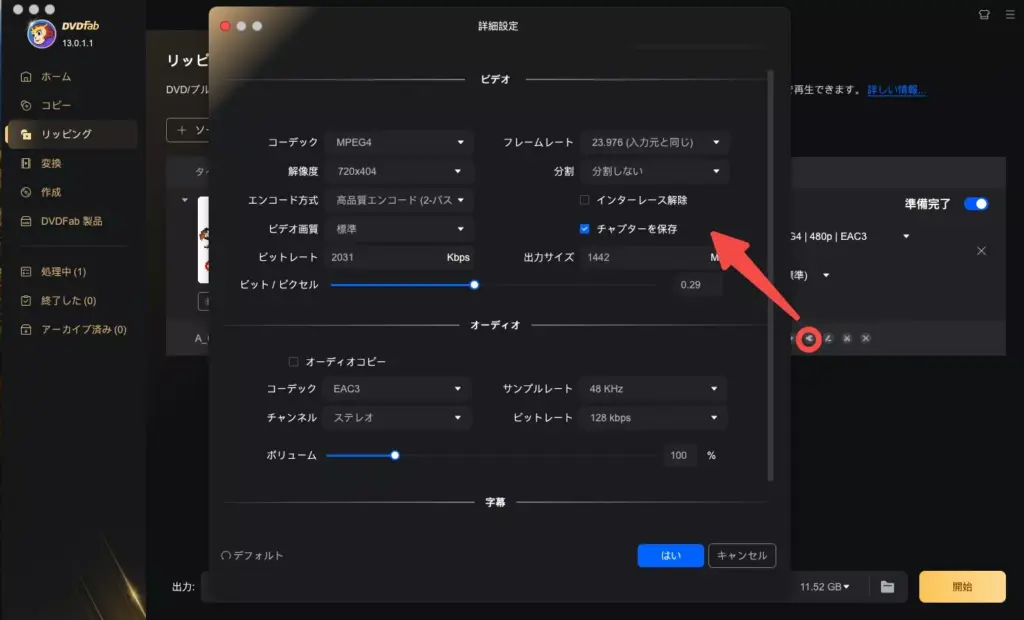Adjust the ボリューム slider
Image resolution: width=1024 pixels, height=620 pixels.
click(395, 455)
